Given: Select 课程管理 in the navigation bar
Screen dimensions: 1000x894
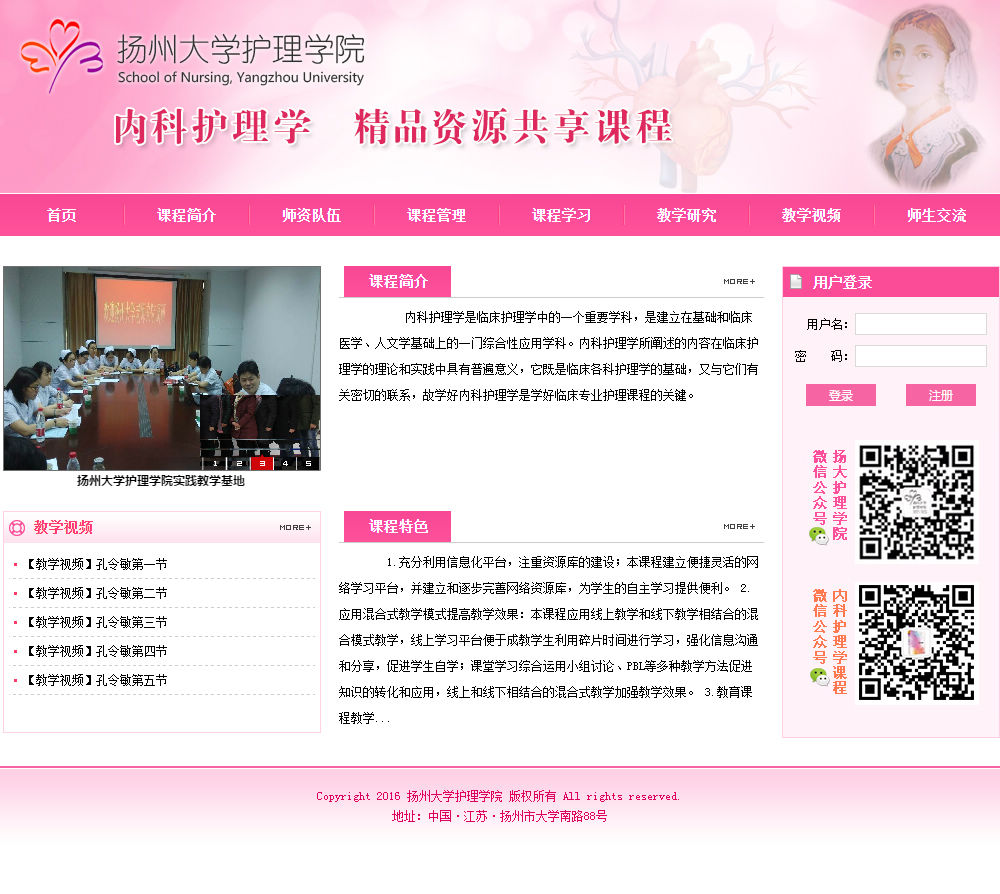Looking at the screenshot, I should pyautogui.click(x=437, y=216).
